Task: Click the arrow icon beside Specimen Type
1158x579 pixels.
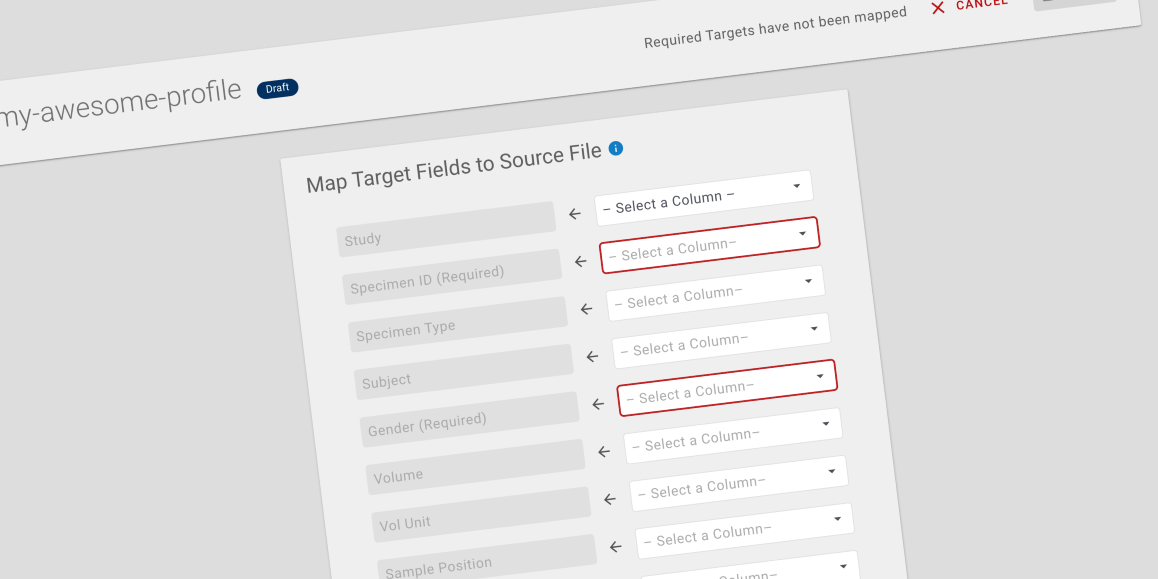Action: coord(586,309)
